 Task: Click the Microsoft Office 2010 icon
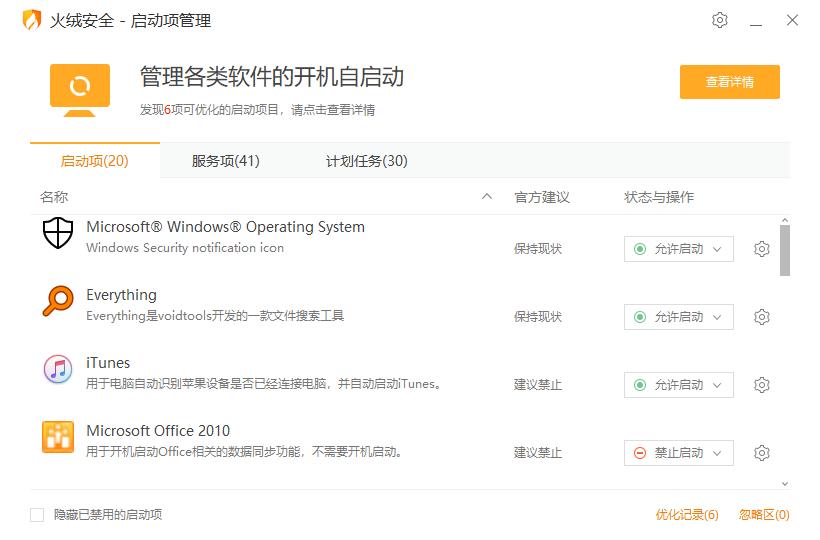point(58,437)
